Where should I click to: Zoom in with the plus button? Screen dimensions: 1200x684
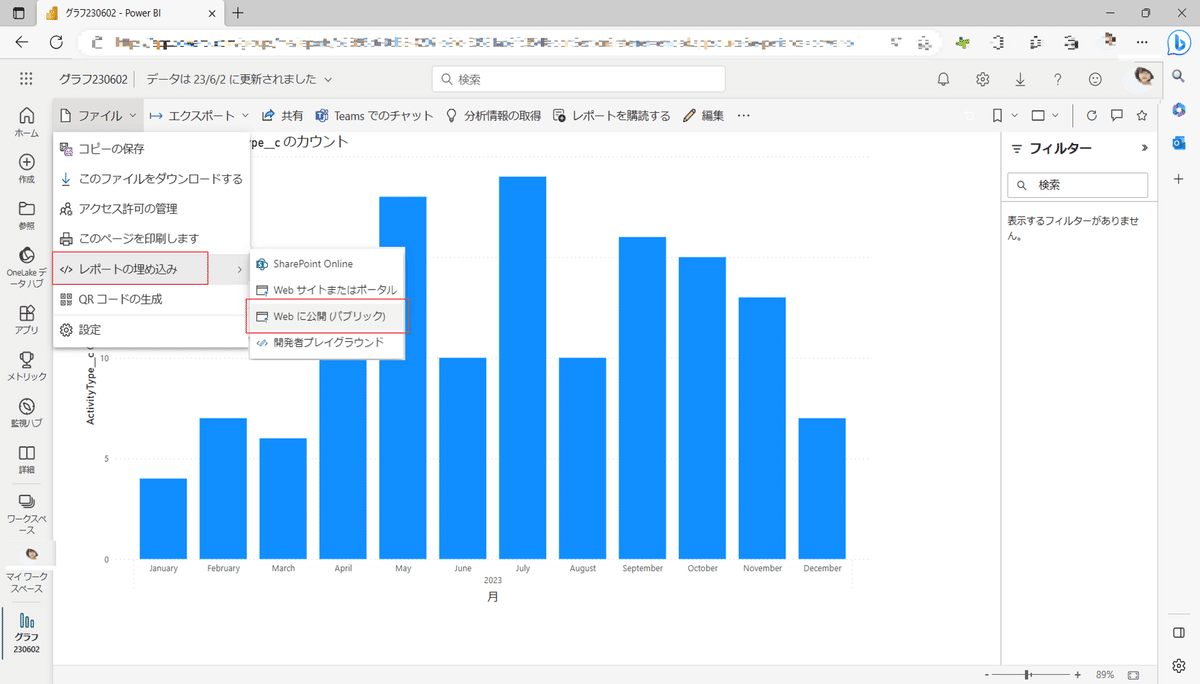(x=1077, y=675)
